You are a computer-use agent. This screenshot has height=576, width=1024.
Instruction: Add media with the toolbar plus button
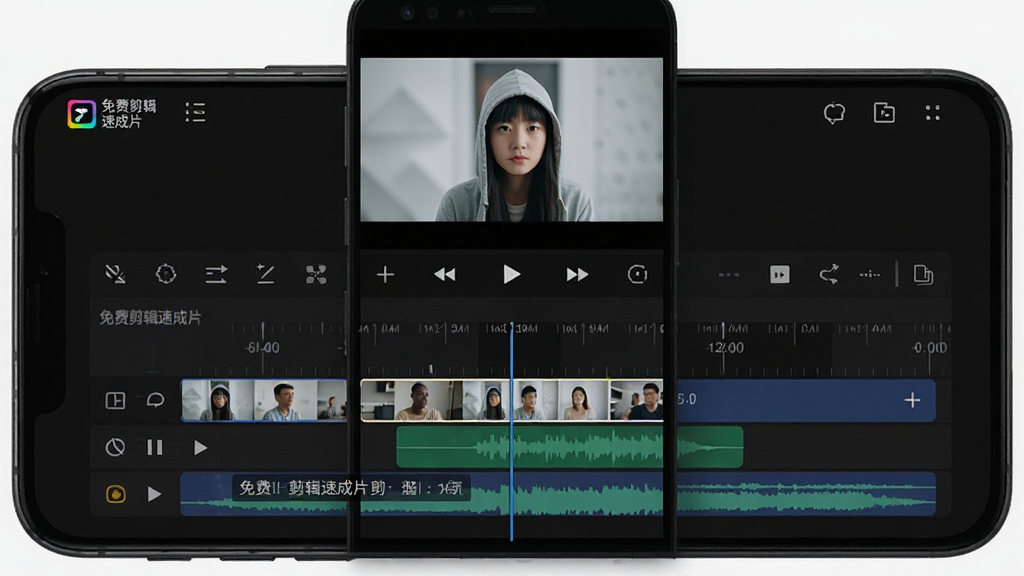coord(385,274)
